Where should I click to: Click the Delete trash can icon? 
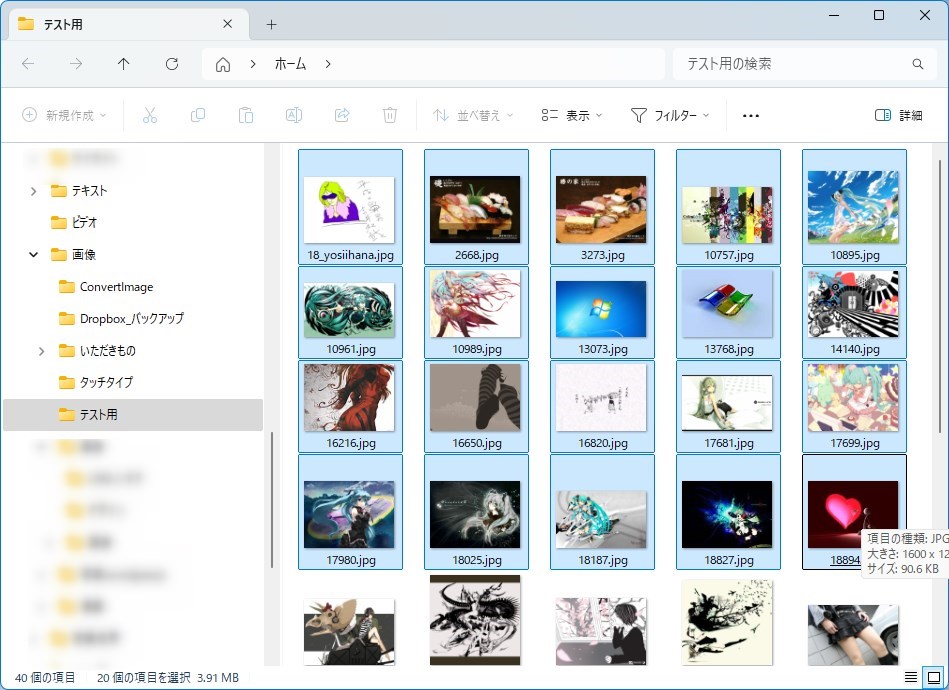click(x=390, y=115)
